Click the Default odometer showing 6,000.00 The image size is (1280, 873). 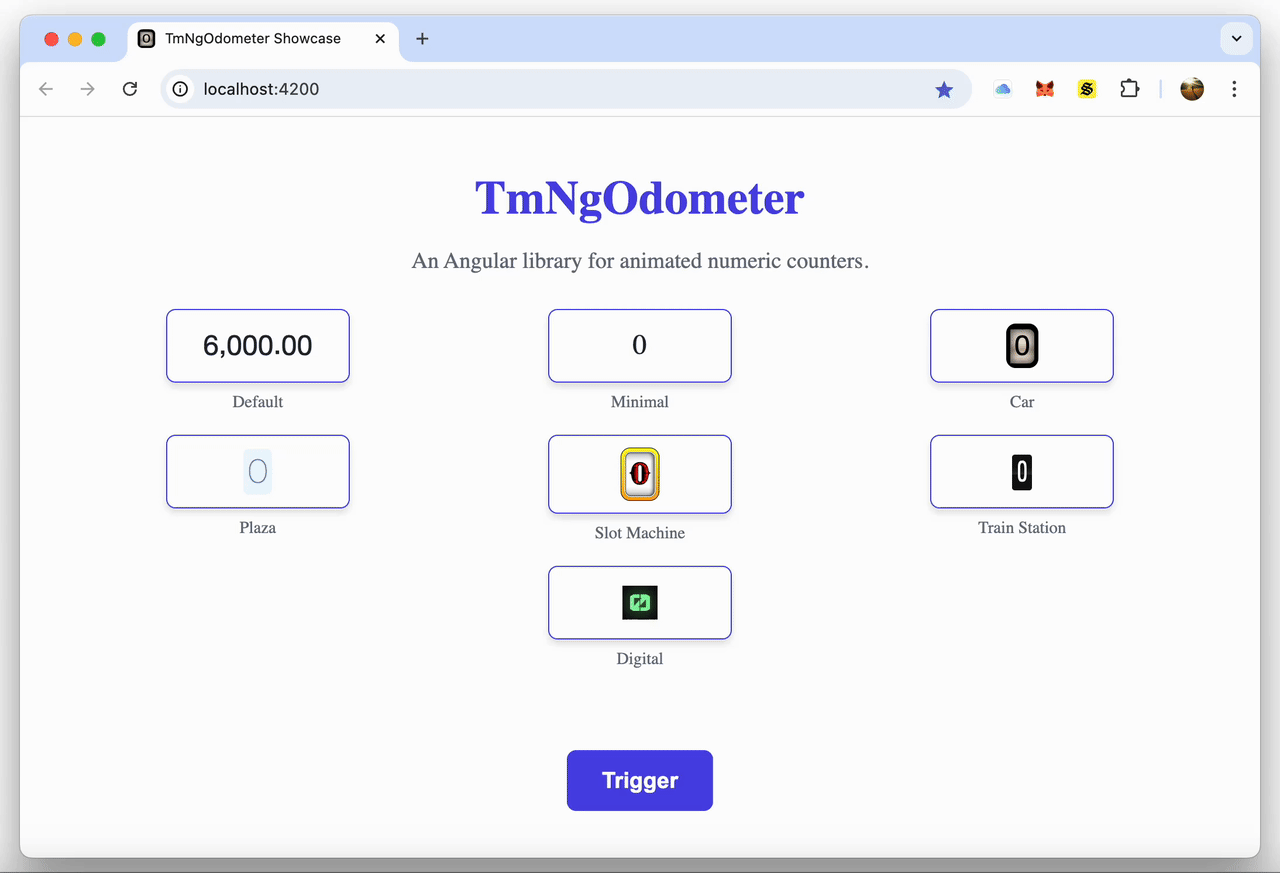point(258,346)
